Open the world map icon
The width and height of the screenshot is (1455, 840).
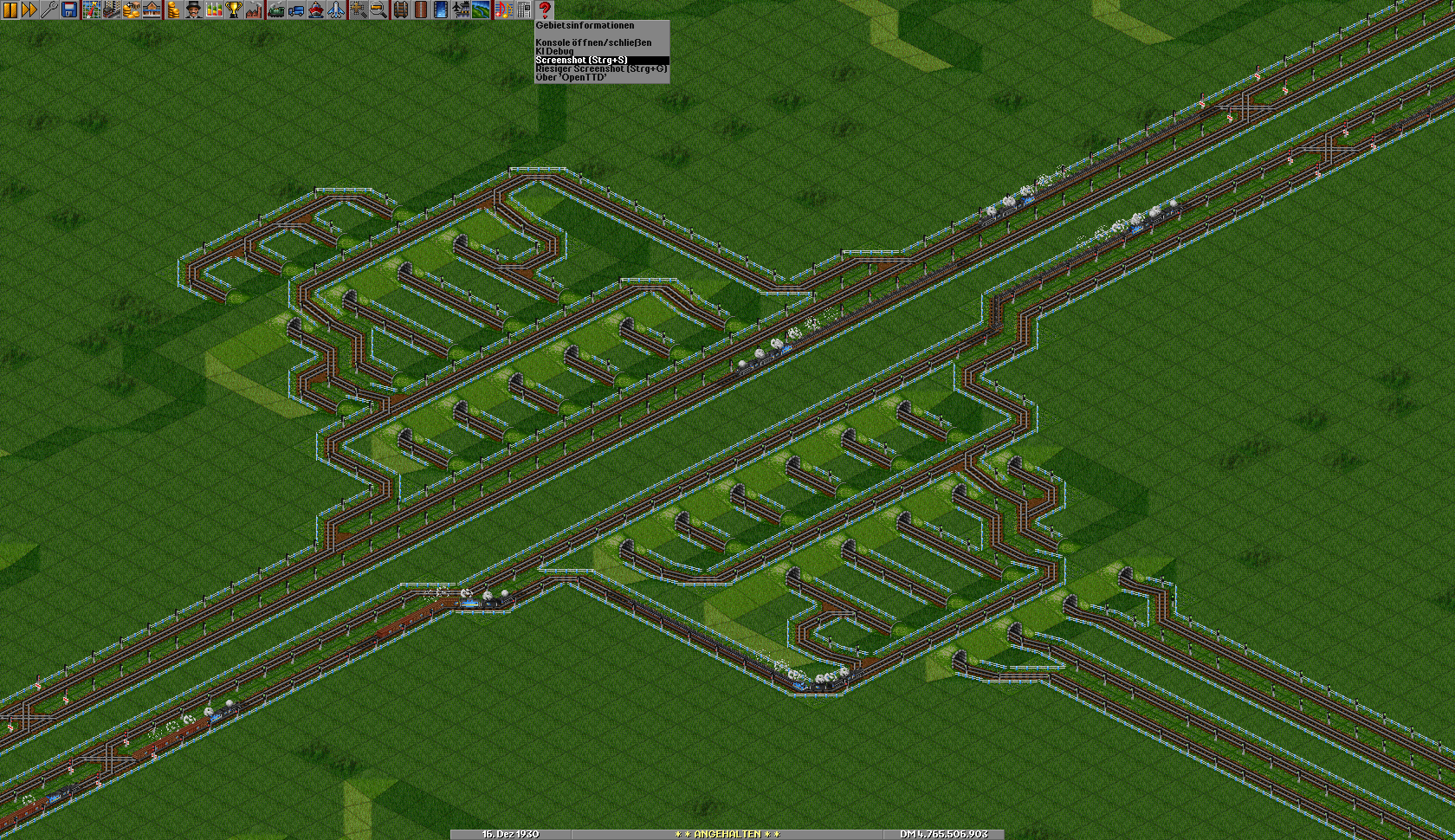tap(90, 10)
